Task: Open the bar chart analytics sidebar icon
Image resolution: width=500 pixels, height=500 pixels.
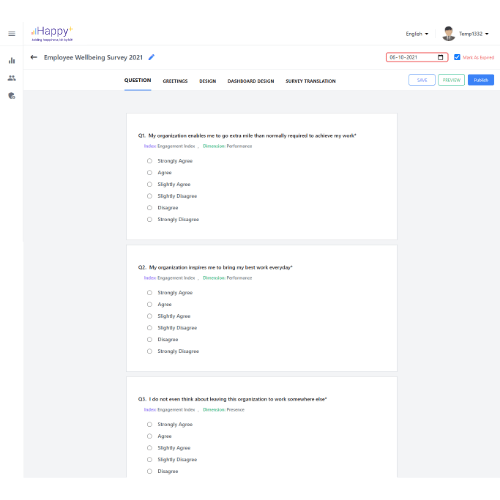Action: click(12, 60)
